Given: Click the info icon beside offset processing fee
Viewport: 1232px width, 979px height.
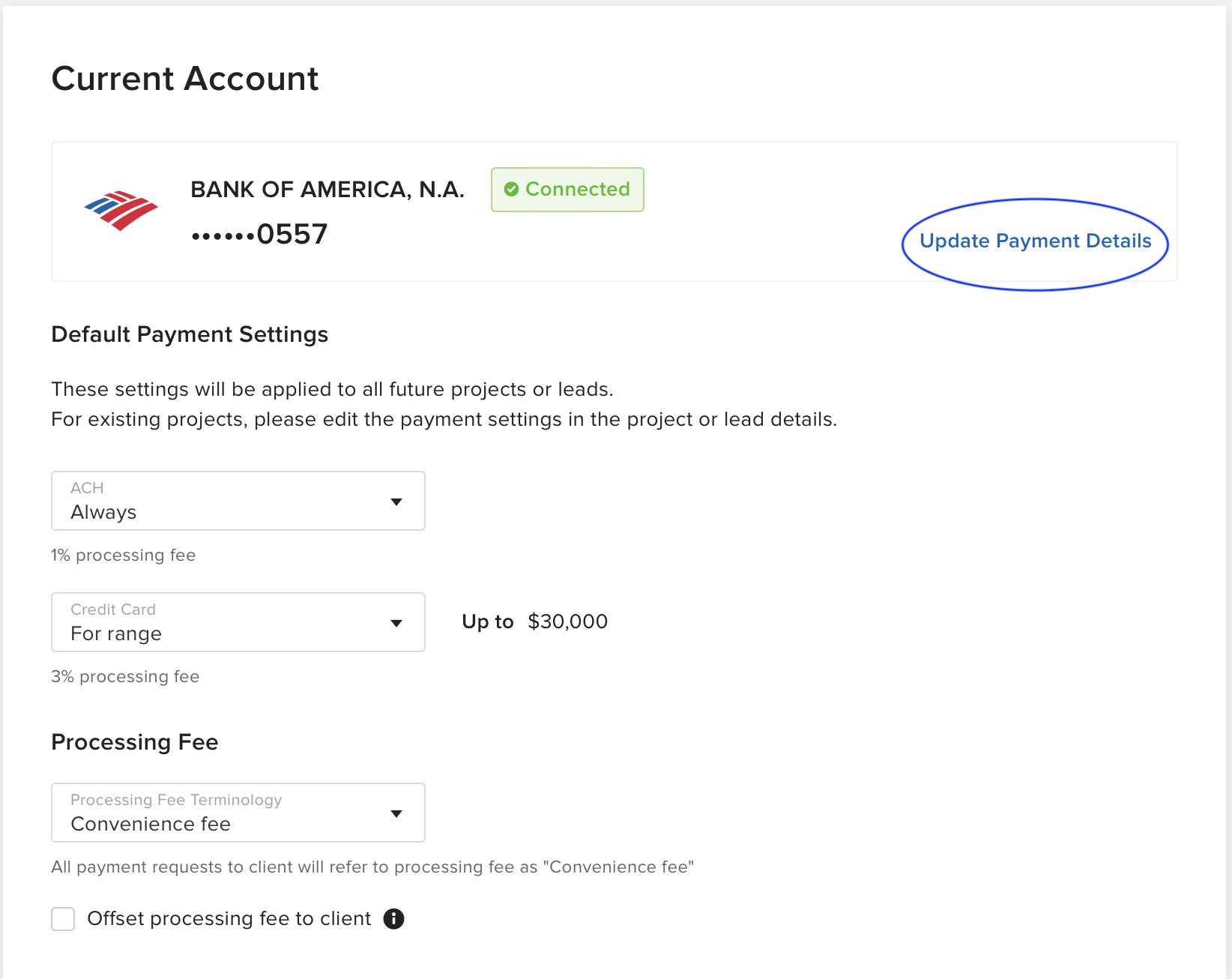Looking at the screenshot, I should click(395, 918).
